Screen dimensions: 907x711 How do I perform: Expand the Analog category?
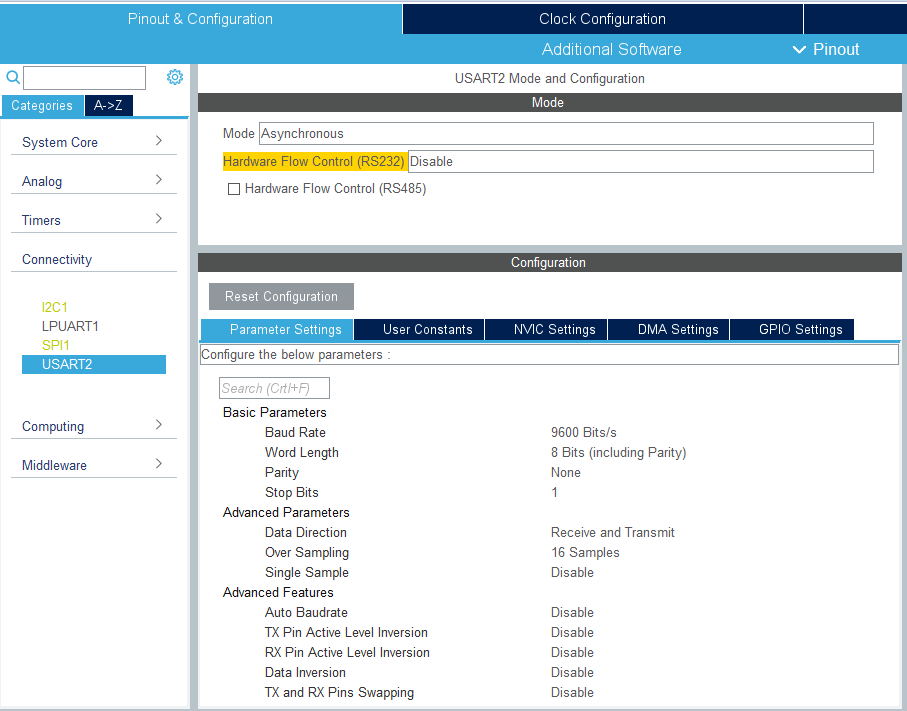click(93, 181)
